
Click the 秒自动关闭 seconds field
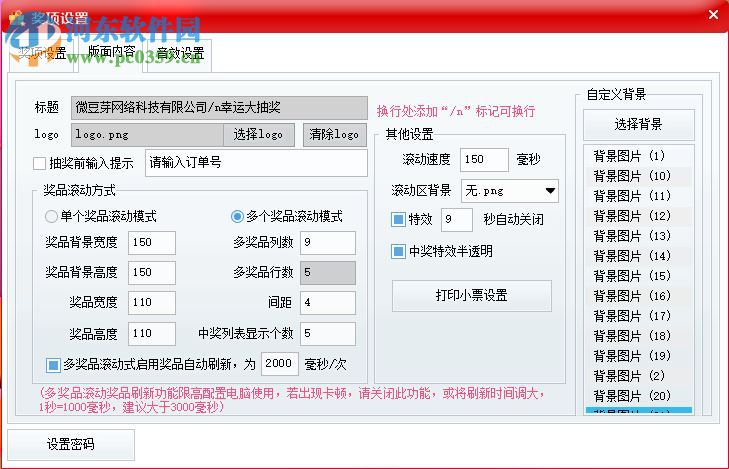(457, 219)
